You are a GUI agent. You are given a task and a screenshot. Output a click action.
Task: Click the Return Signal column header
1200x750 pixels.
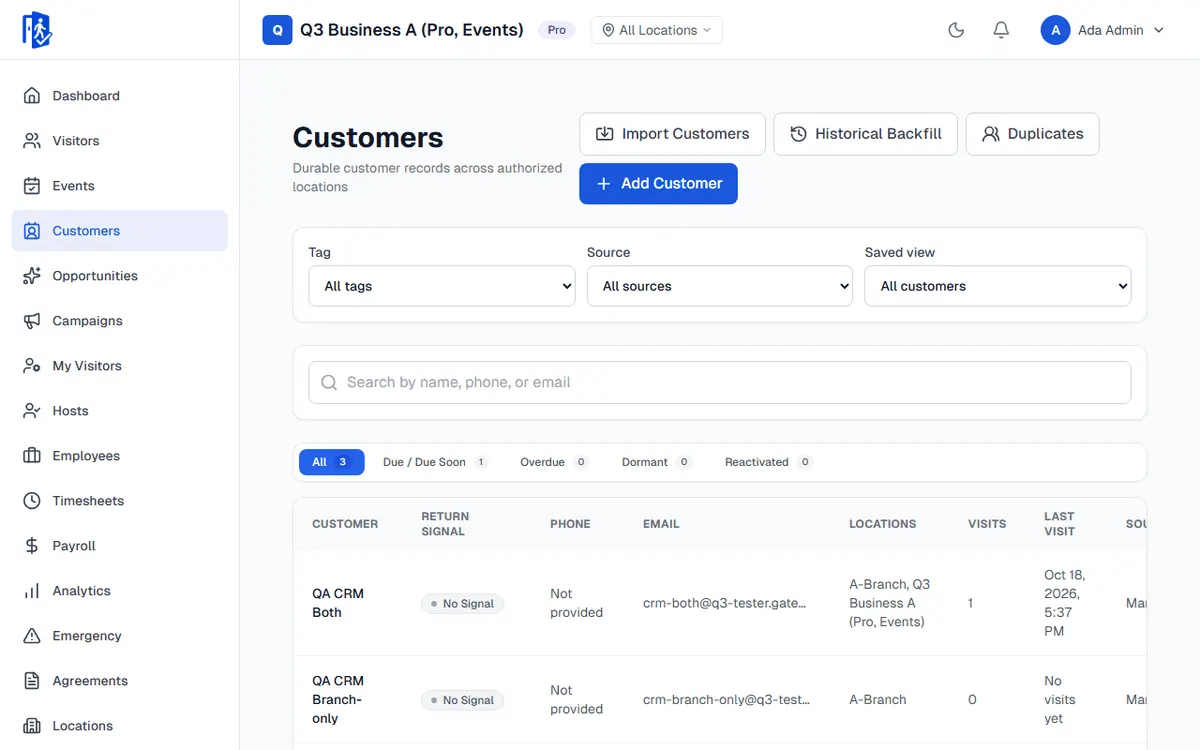click(445, 524)
